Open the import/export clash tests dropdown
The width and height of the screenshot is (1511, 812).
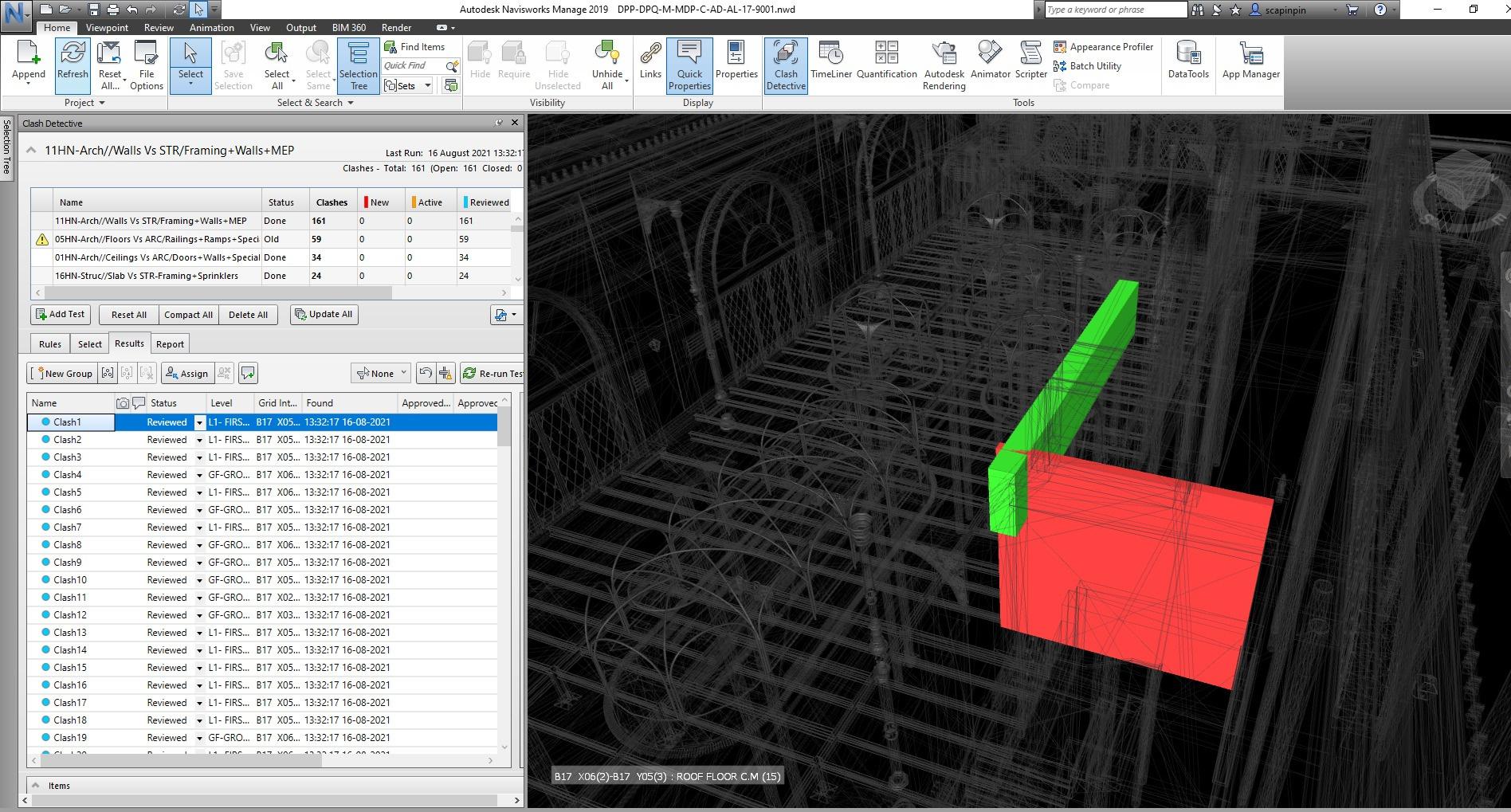tap(506, 315)
